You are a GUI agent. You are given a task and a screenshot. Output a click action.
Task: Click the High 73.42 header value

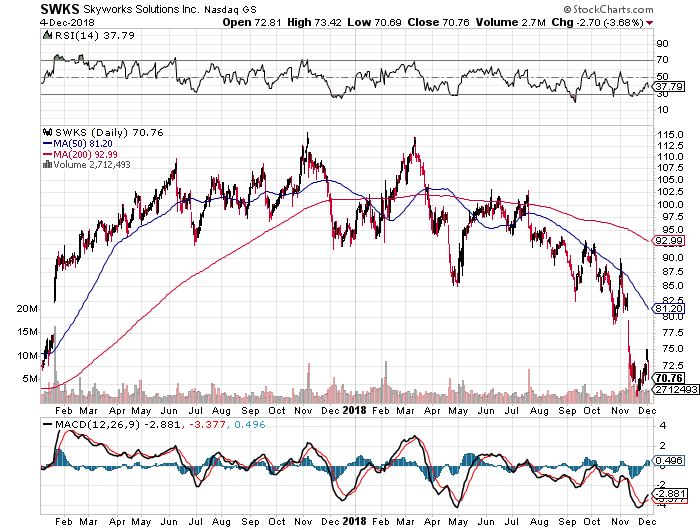(314, 22)
